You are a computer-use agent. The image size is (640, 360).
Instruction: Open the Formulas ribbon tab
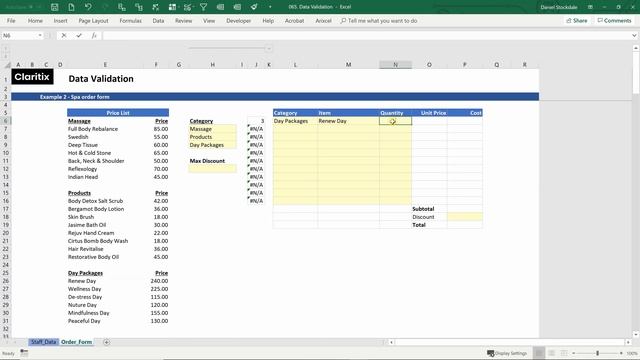(131, 20)
